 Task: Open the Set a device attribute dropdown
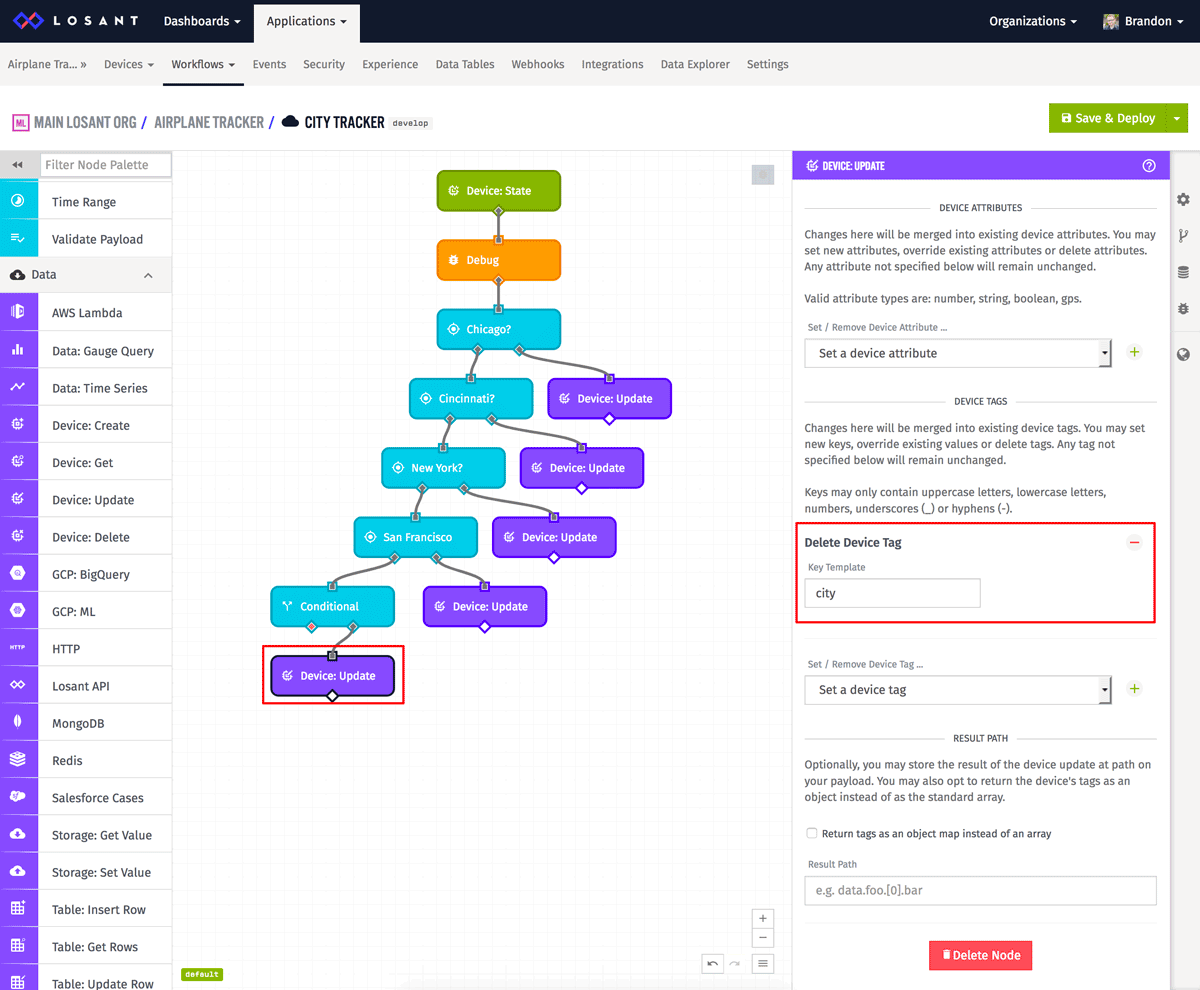pyautogui.click(x=957, y=353)
